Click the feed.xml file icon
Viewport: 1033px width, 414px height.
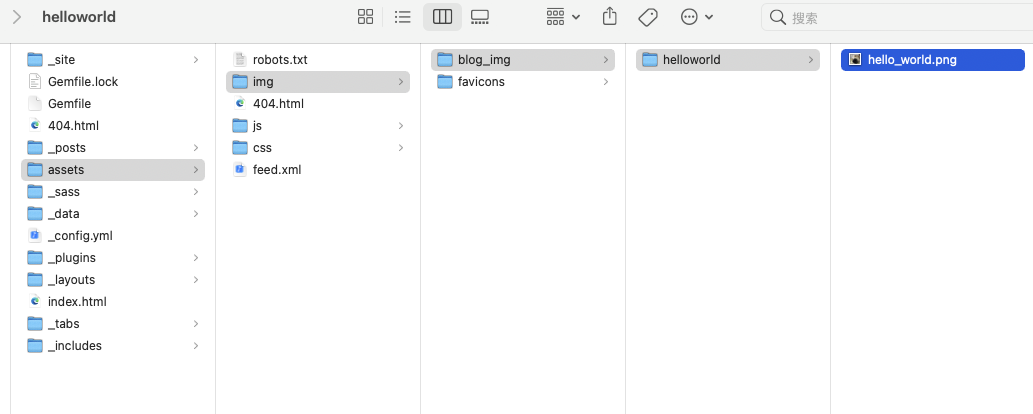pos(240,170)
